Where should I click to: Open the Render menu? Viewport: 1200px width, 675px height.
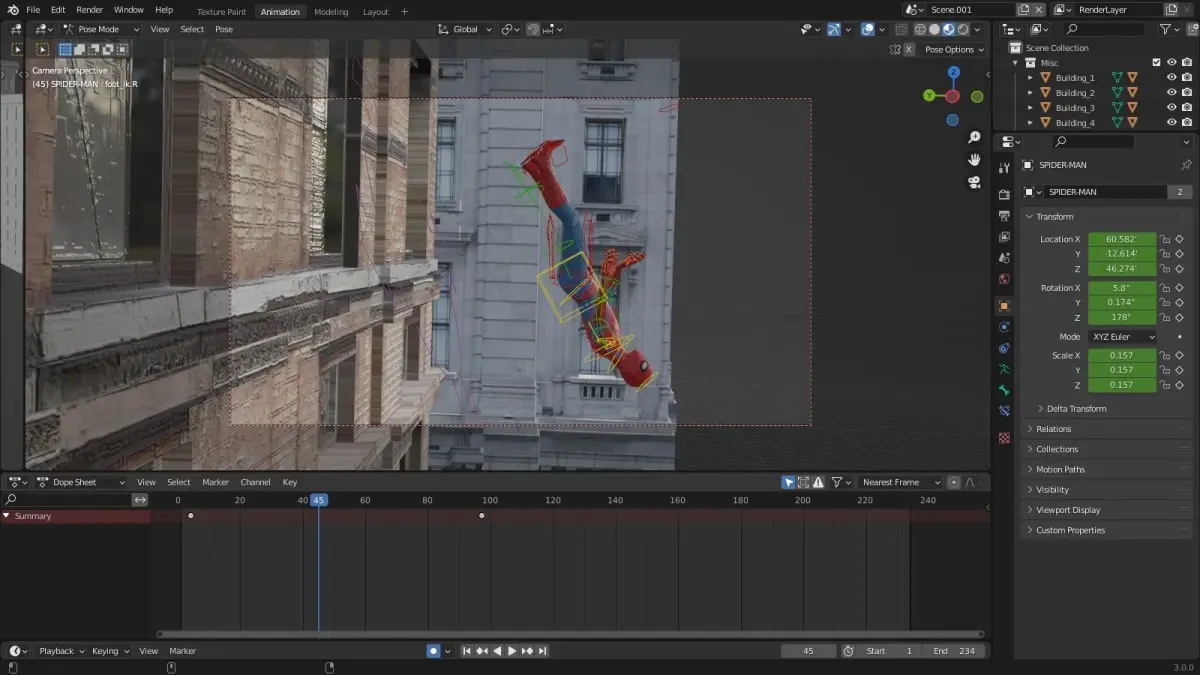click(x=90, y=10)
